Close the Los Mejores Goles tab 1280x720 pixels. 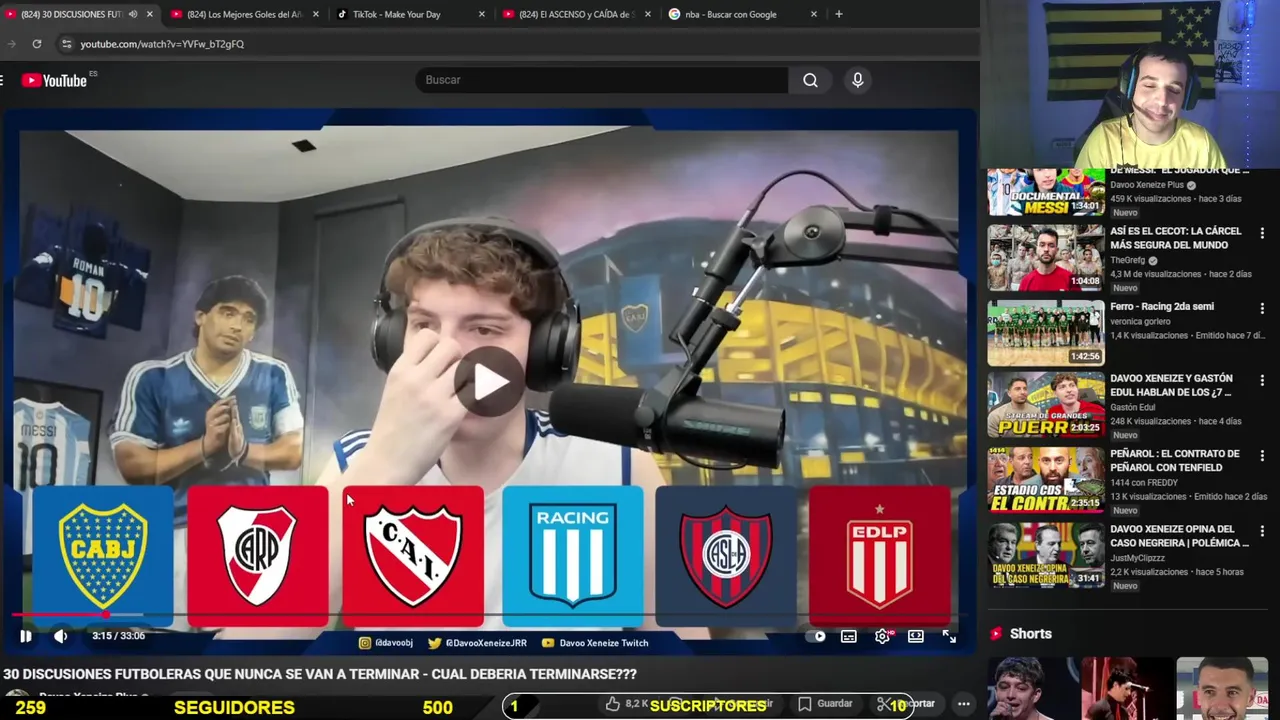pyautogui.click(x=316, y=14)
